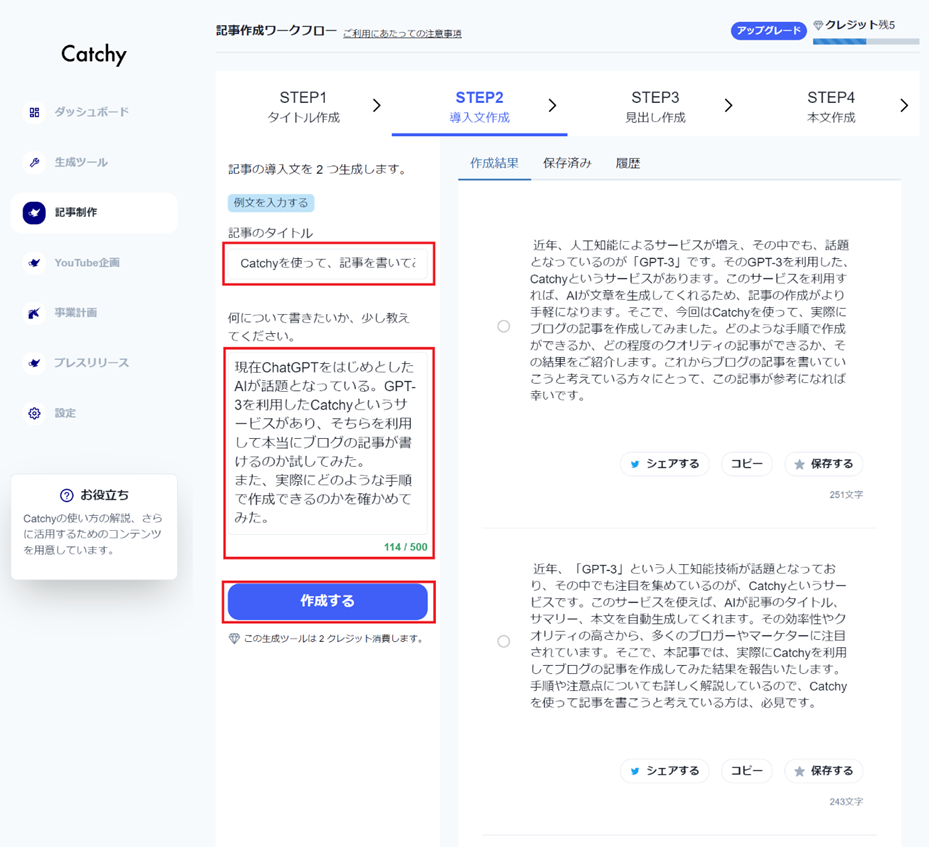Screen dimensions: 929x847
Task: Click the お役立ち question mark icon
Action: [x=67, y=495]
